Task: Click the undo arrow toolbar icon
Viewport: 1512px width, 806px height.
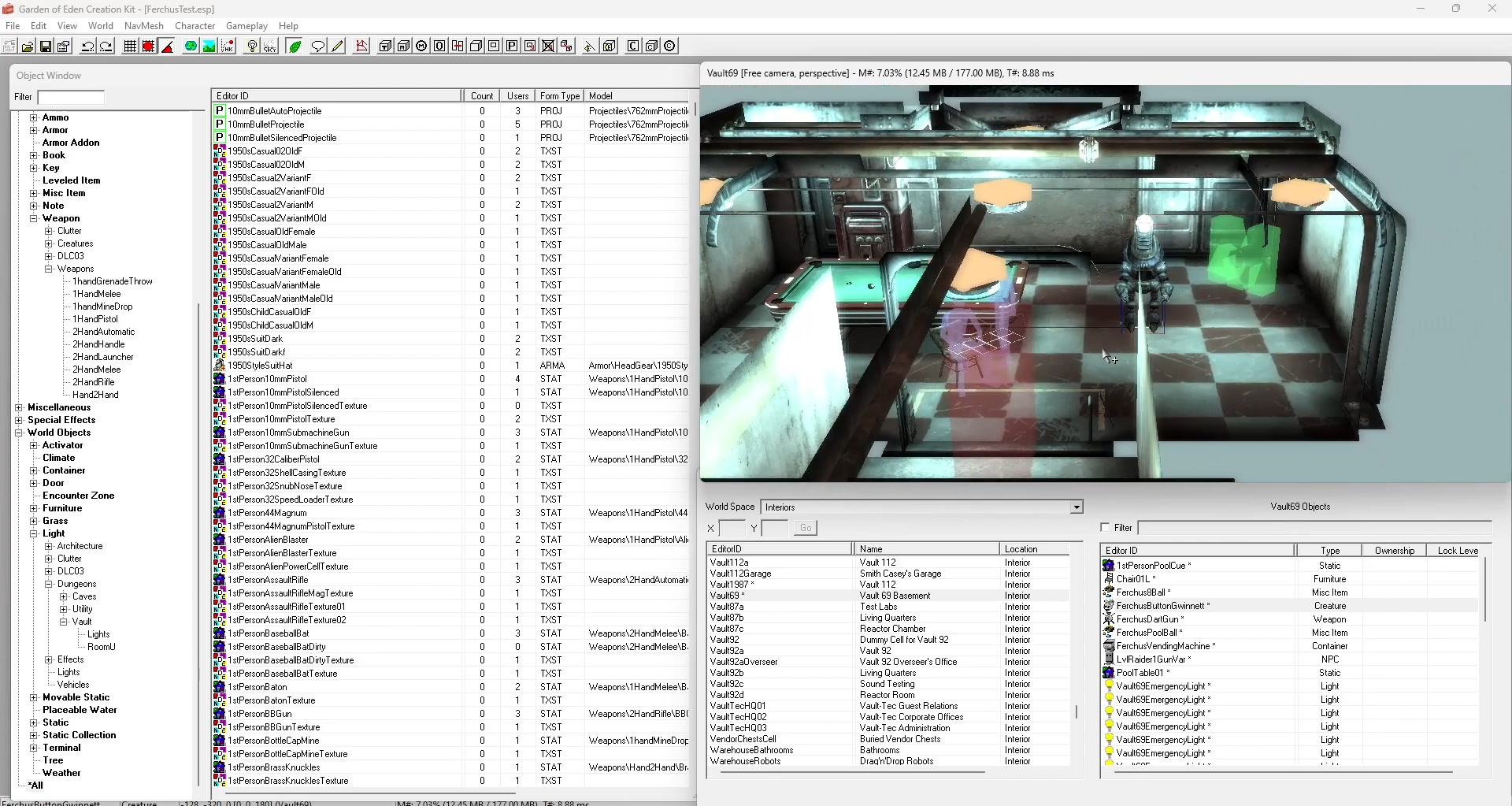Action: click(x=87, y=46)
